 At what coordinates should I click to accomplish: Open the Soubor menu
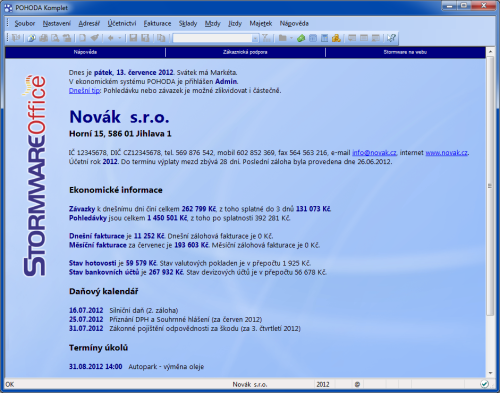(25, 23)
